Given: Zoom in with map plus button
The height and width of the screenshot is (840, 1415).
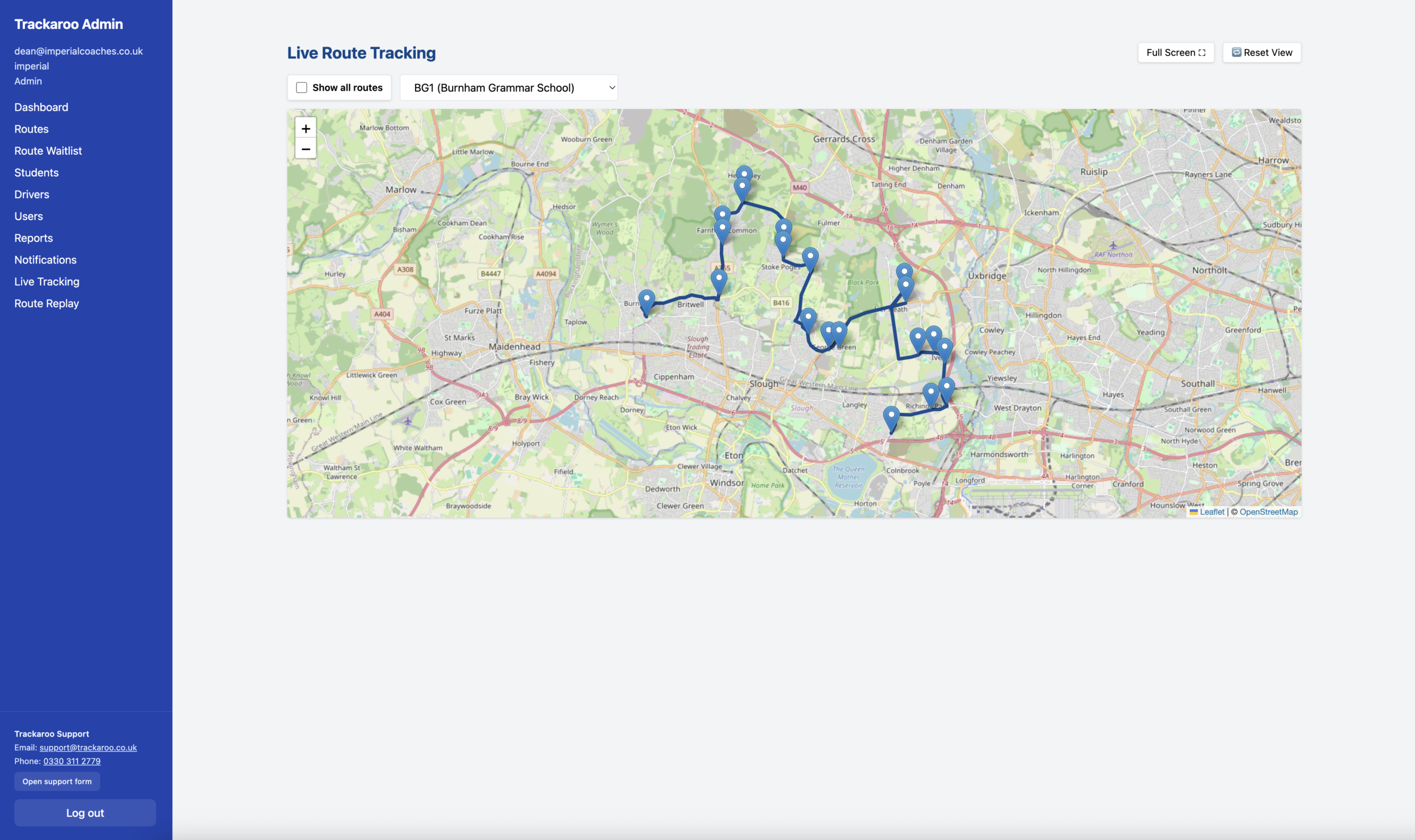Looking at the screenshot, I should tap(306, 129).
